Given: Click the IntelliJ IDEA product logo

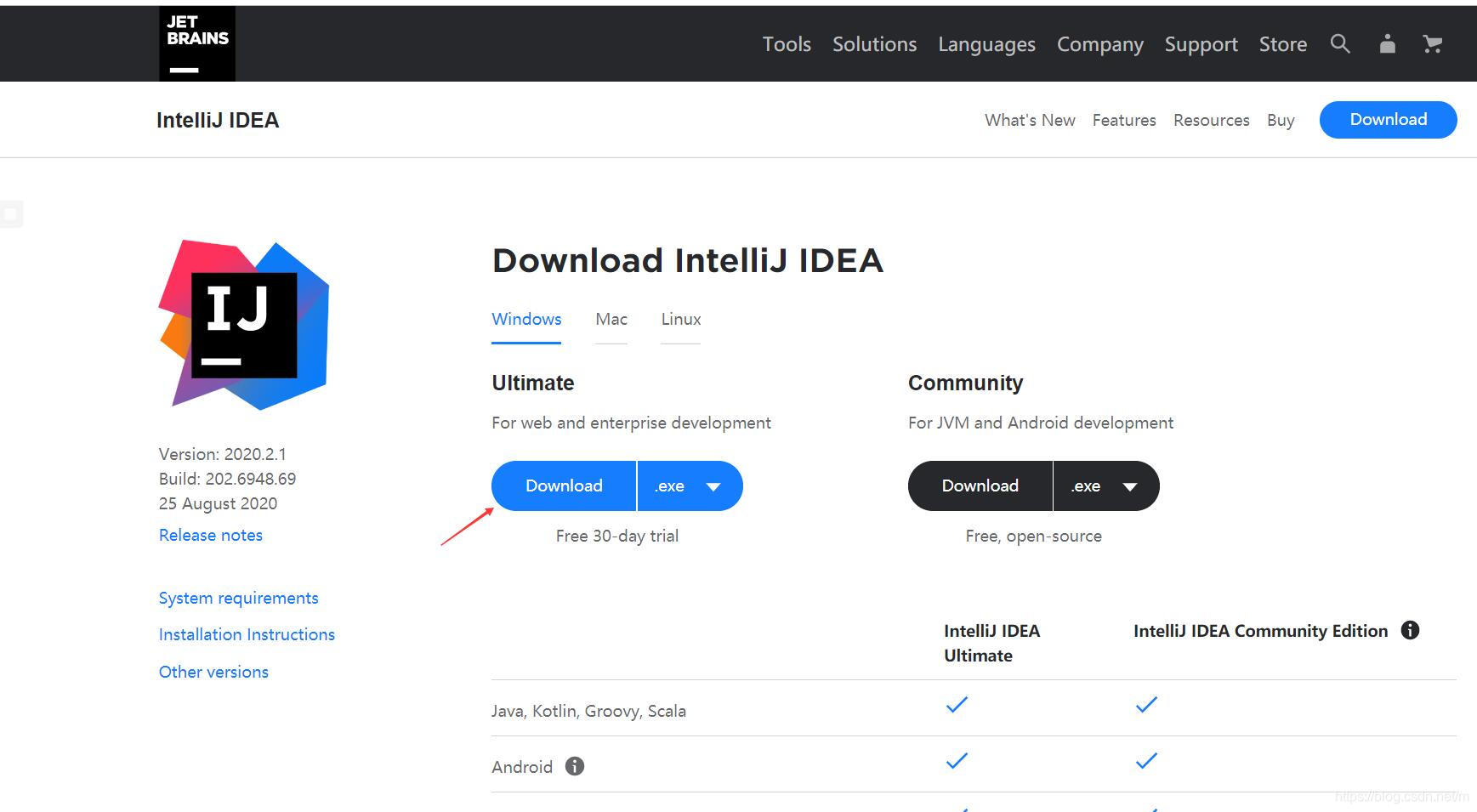Looking at the screenshot, I should coord(244,325).
